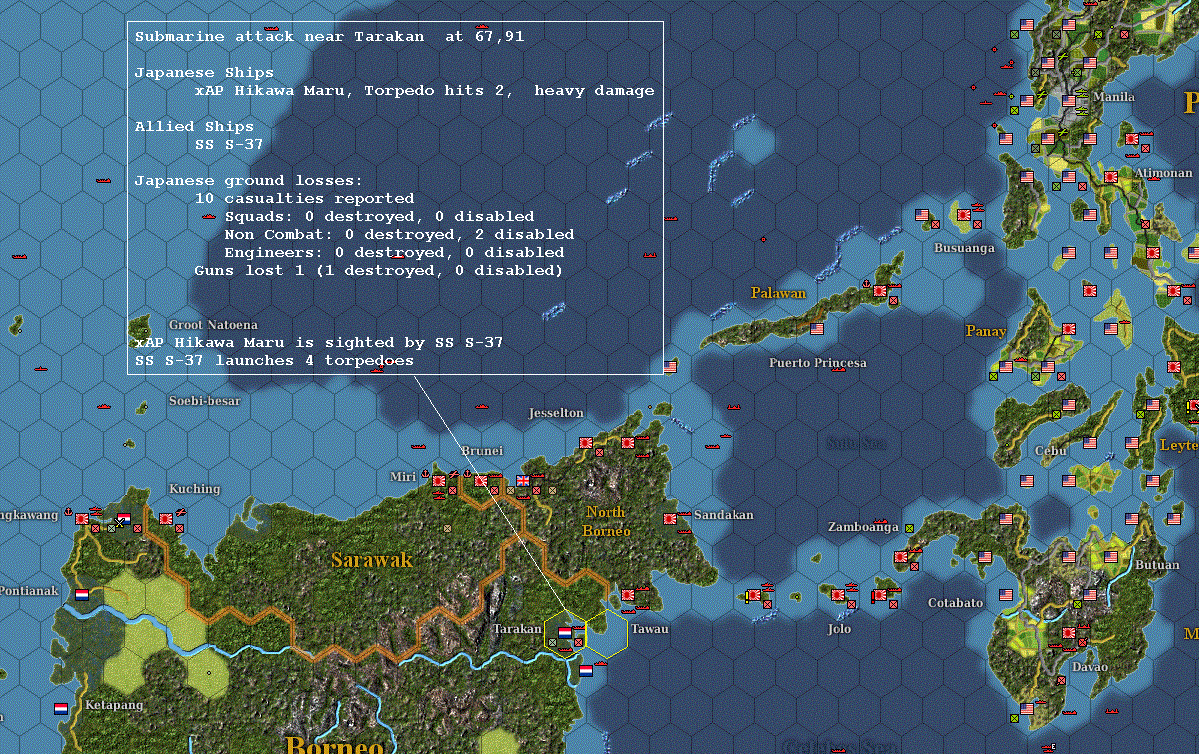Click the Cotabato map label
1199x754 pixels.
[x=955, y=603]
